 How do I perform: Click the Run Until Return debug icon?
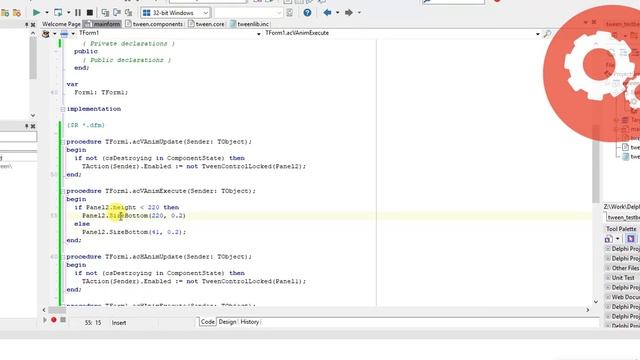pos(129,13)
